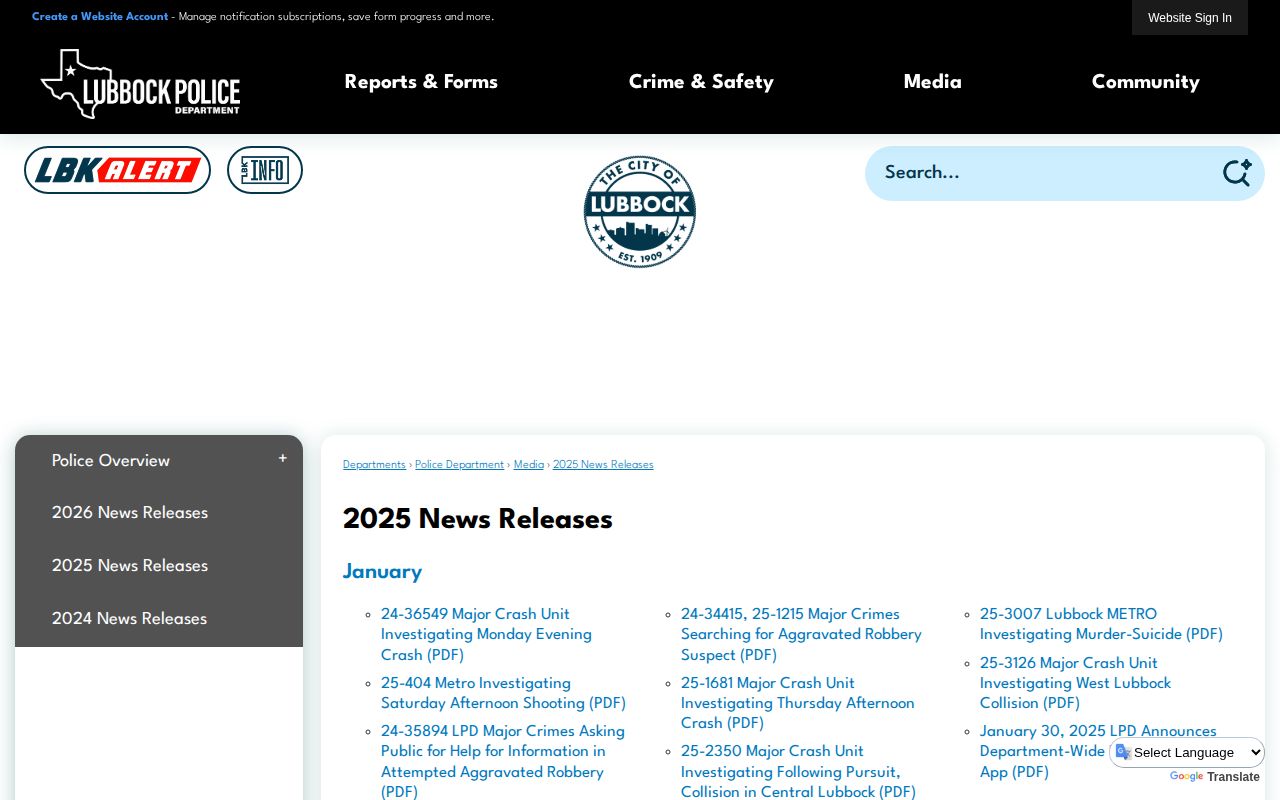Open 24-34415 Aggravated Robbery Suspect PDF
Viewport: 1280px width, 800px height.
[801, 635]
